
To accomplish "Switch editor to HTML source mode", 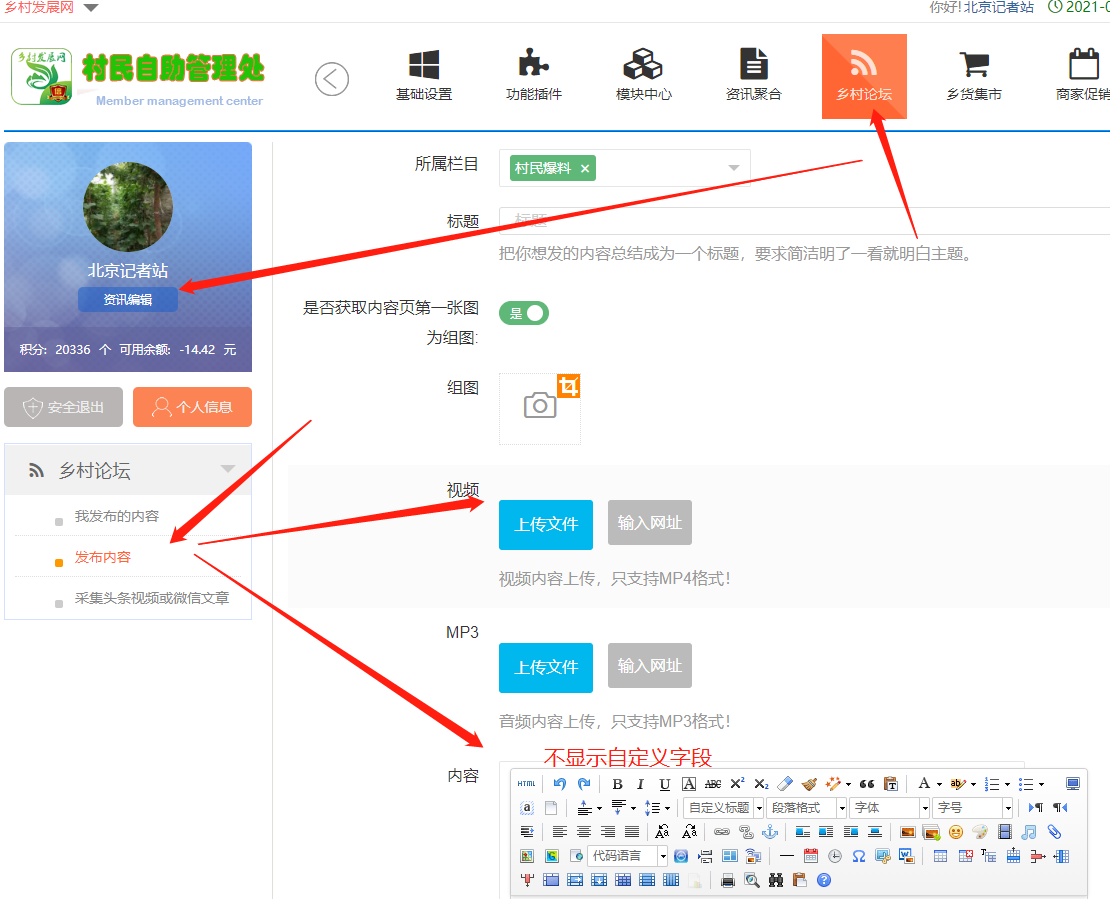I will pyautogui.click(x=526, y=784).
